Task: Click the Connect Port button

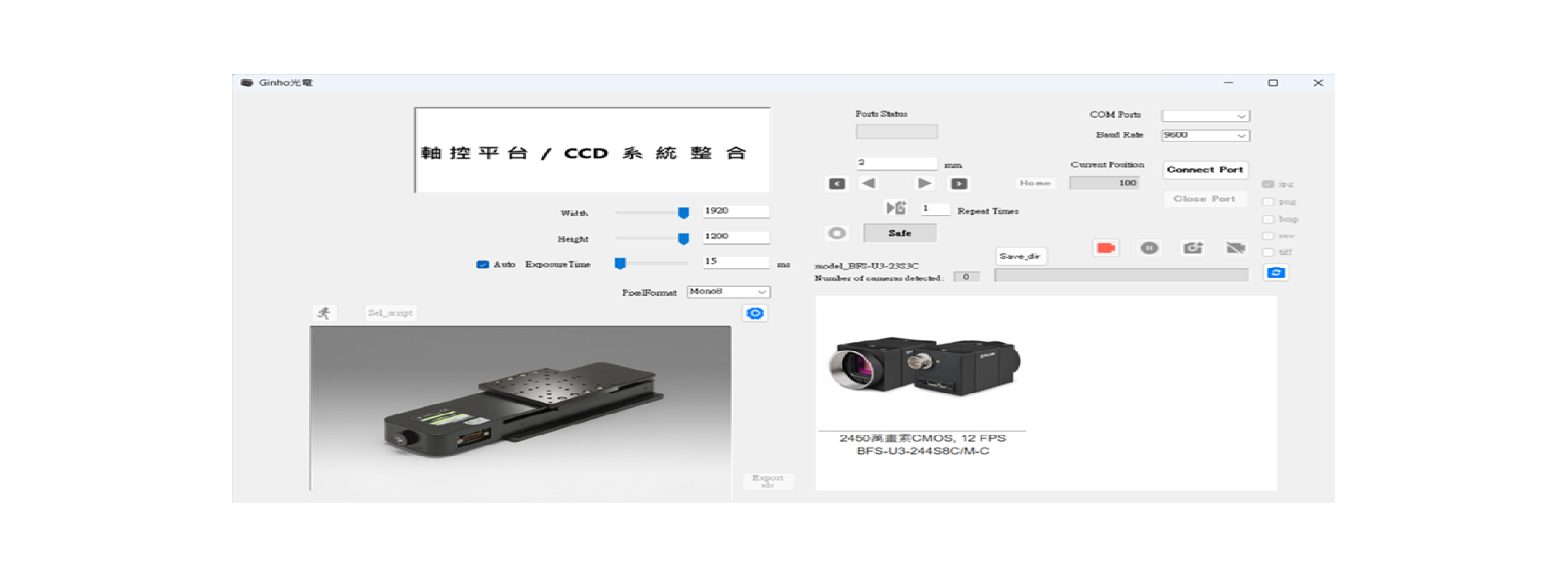Action: [x=1205, y=170]
